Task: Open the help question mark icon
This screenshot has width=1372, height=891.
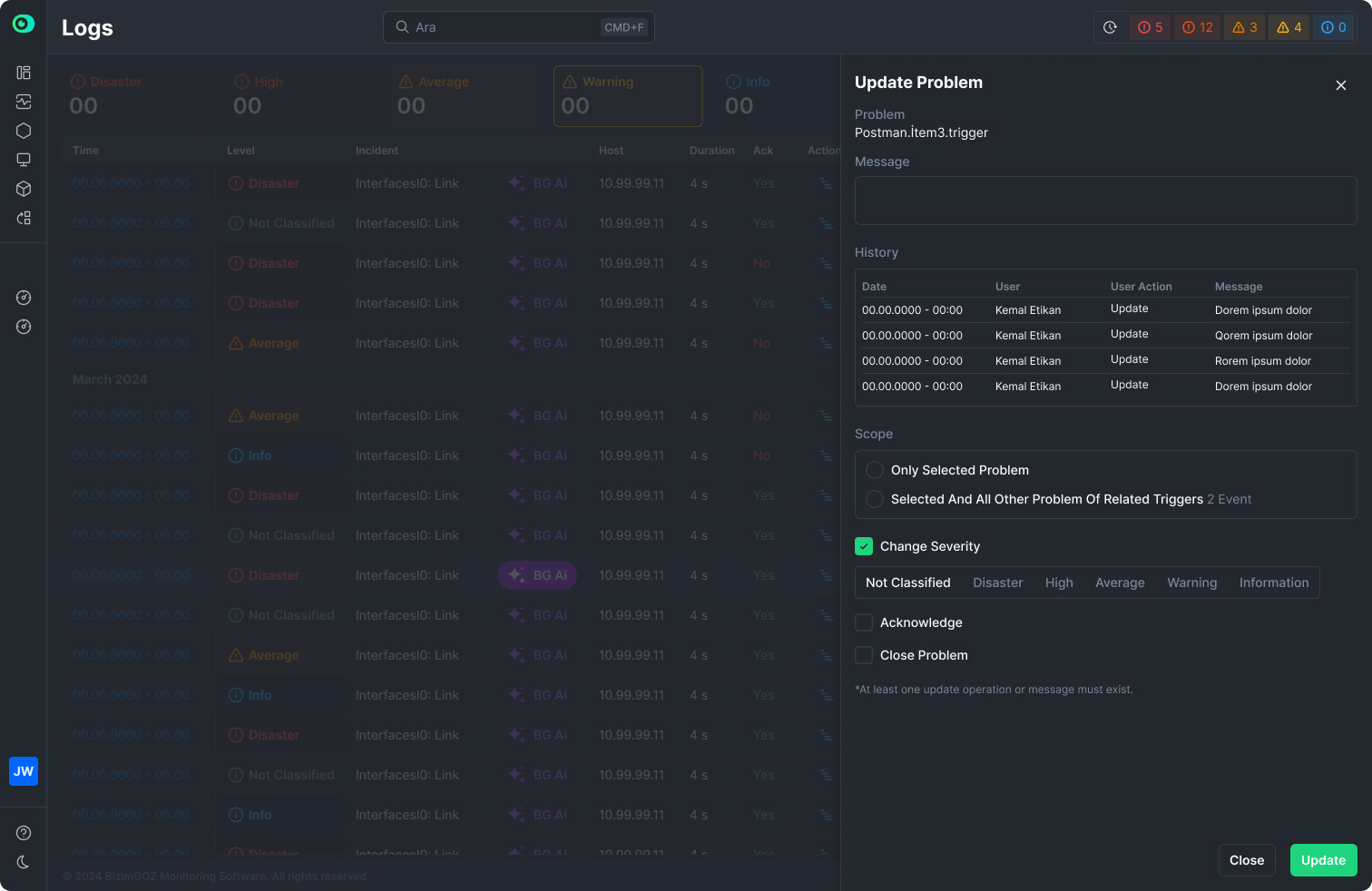Action: (24, 833)
